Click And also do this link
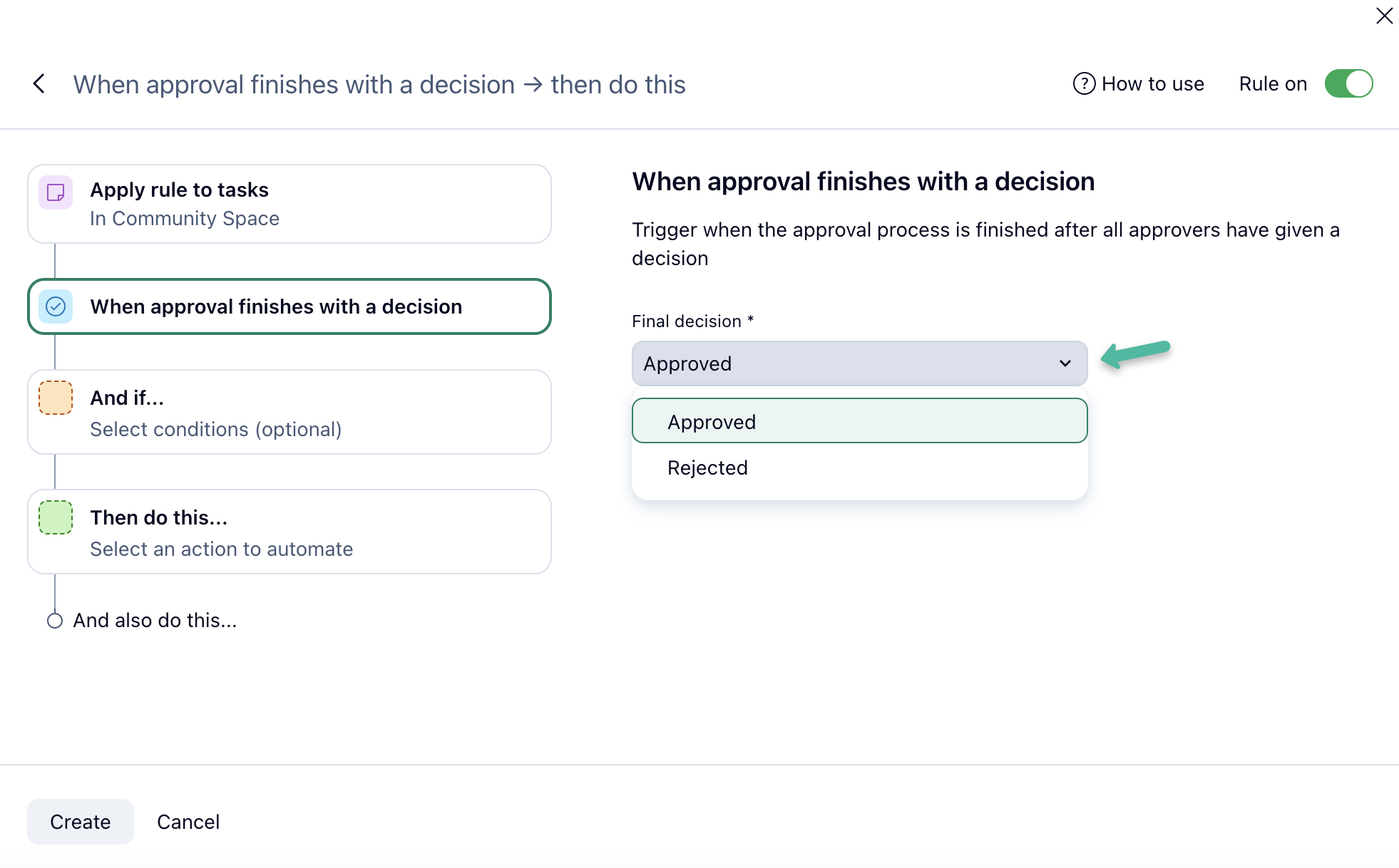Viewport: 1399px width, 868px height. pyautogui.click(x=155, y=621)
